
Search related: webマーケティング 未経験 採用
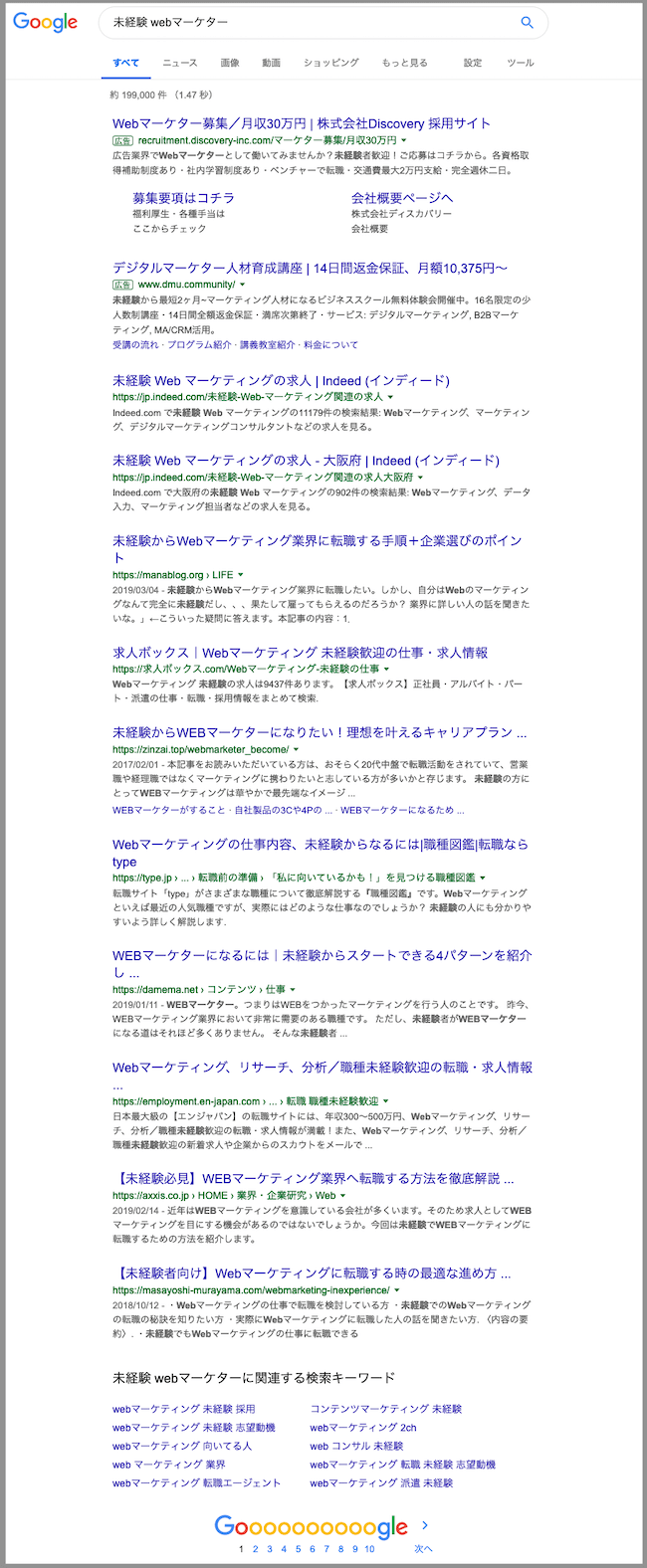(183, 1409)
